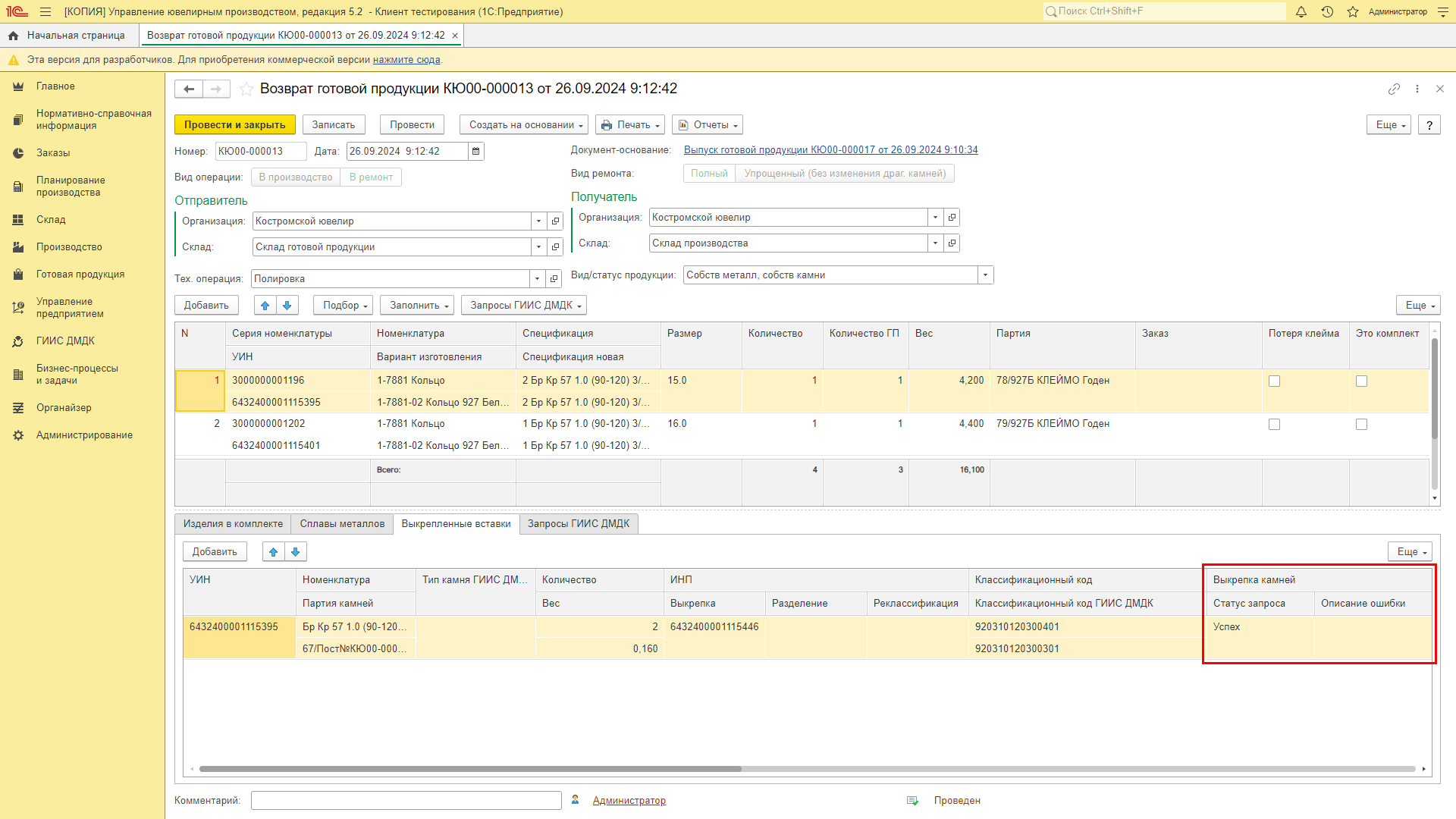Switch to Запросы ГИИС ДМДК bottom tab
This screenshot has height=819, width=1456.
579,524
